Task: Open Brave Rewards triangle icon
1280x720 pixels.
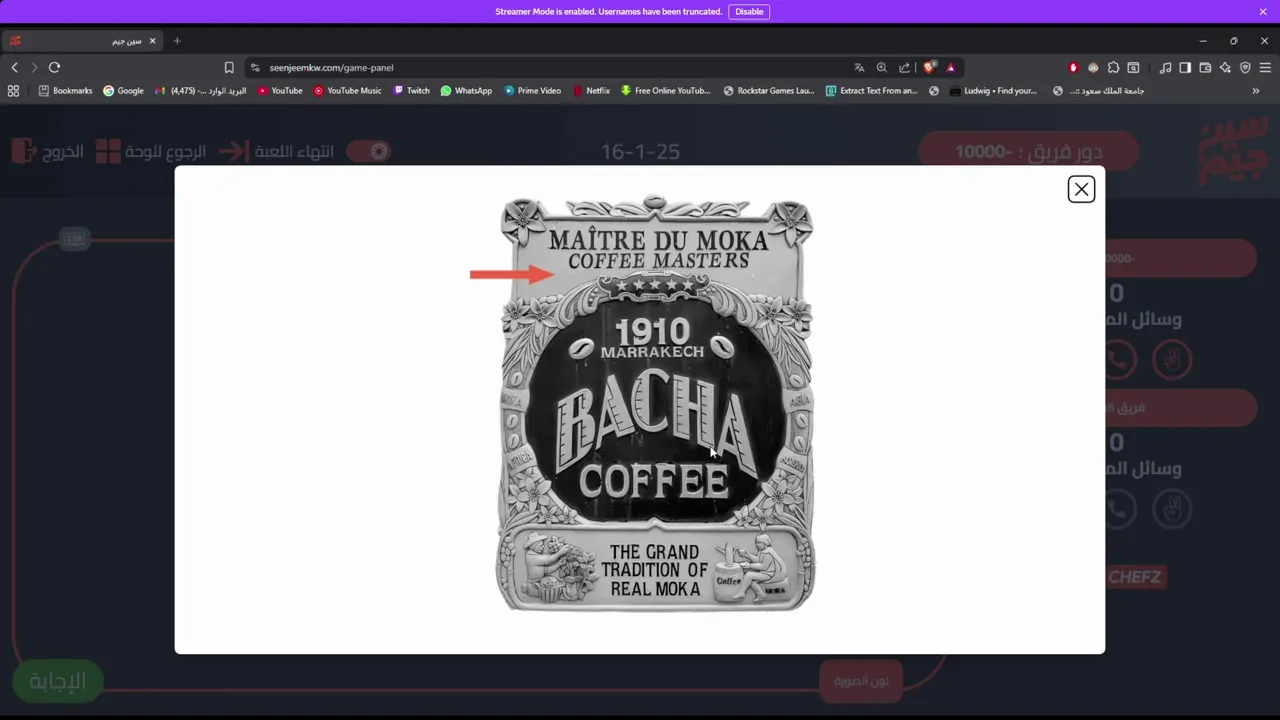Action: (x=950, y=67)
